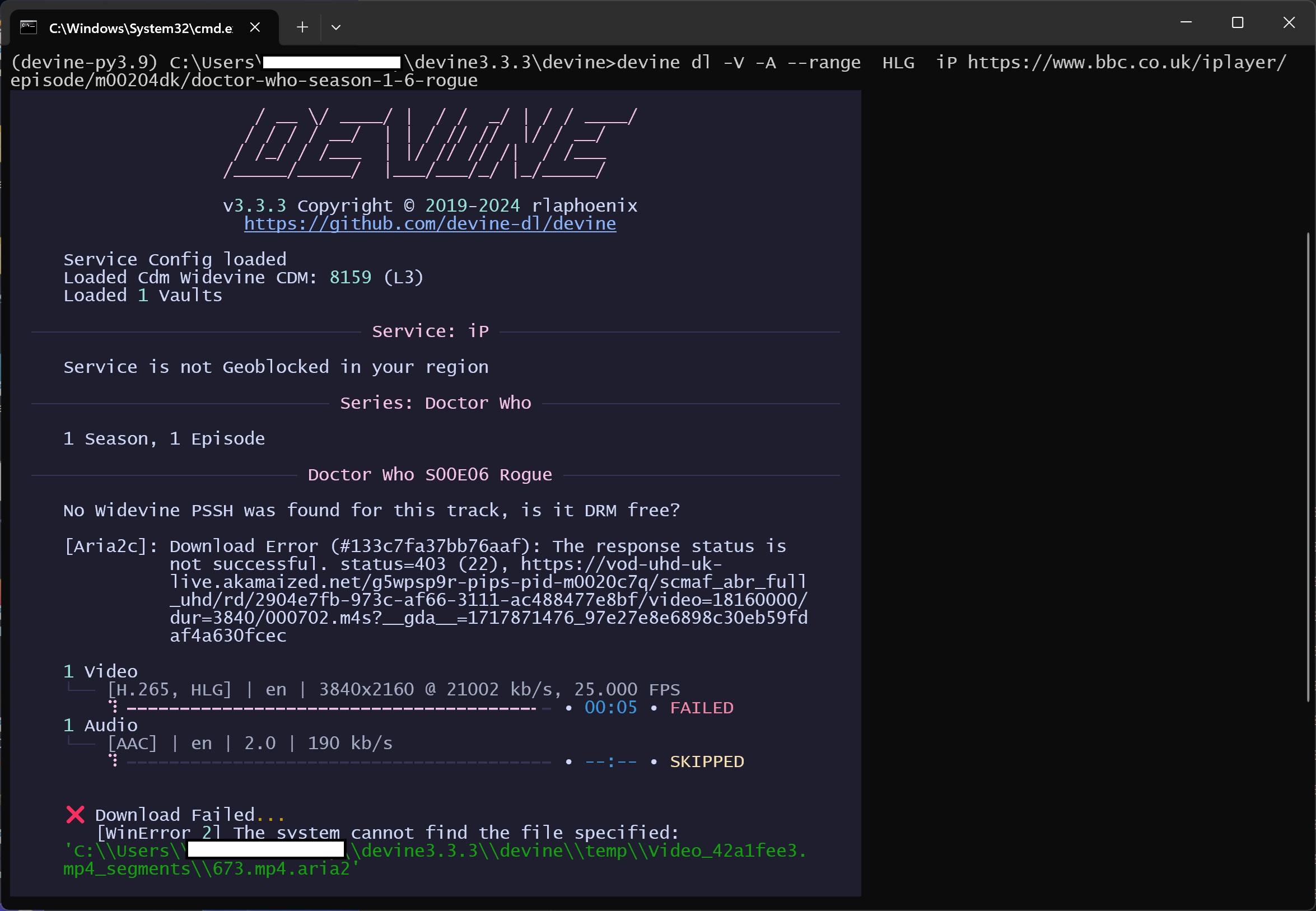Close the terminal window

[1289, 23]
